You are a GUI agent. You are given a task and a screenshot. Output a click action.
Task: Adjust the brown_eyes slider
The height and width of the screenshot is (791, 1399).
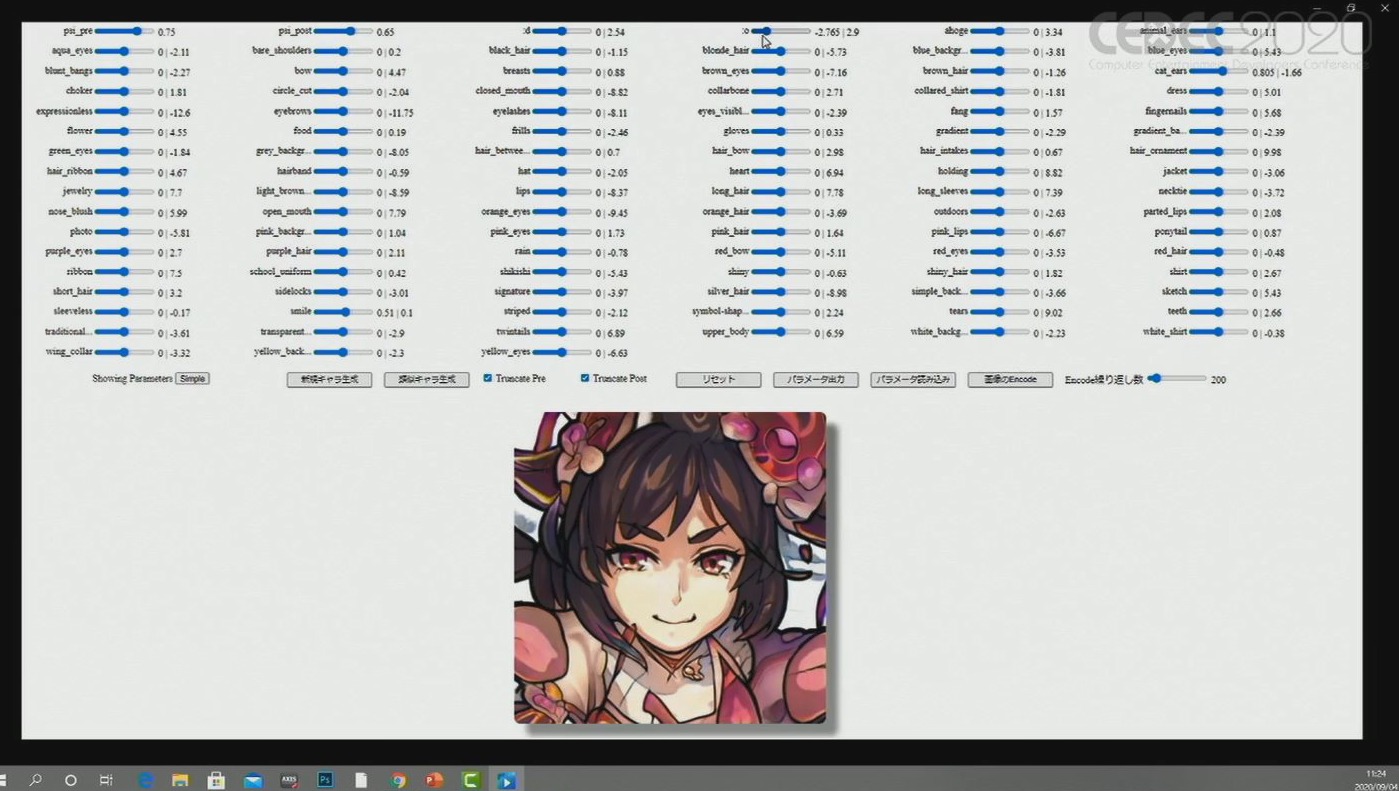781,71
